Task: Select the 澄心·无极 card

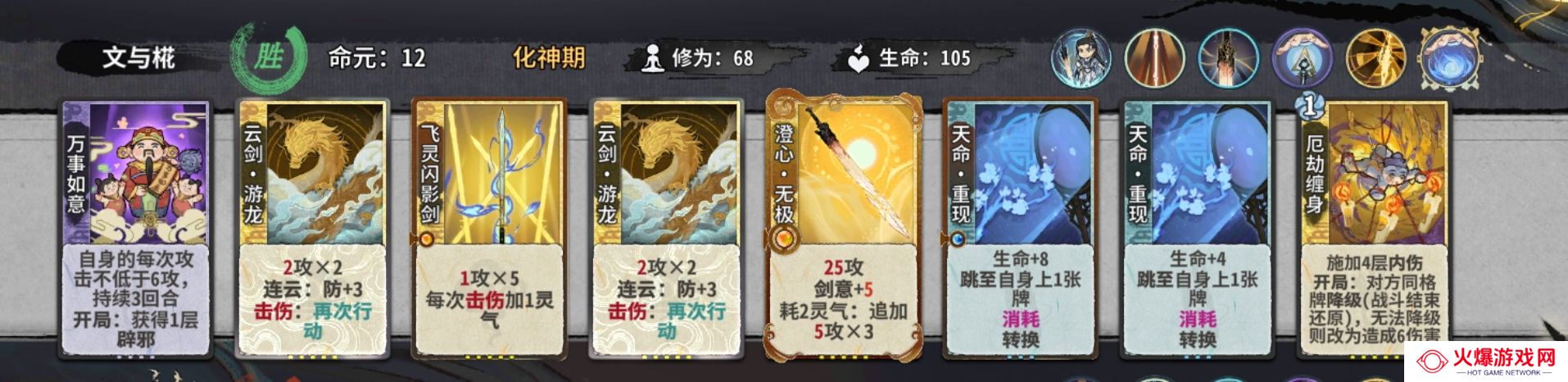Action: (x=844, y=228)
